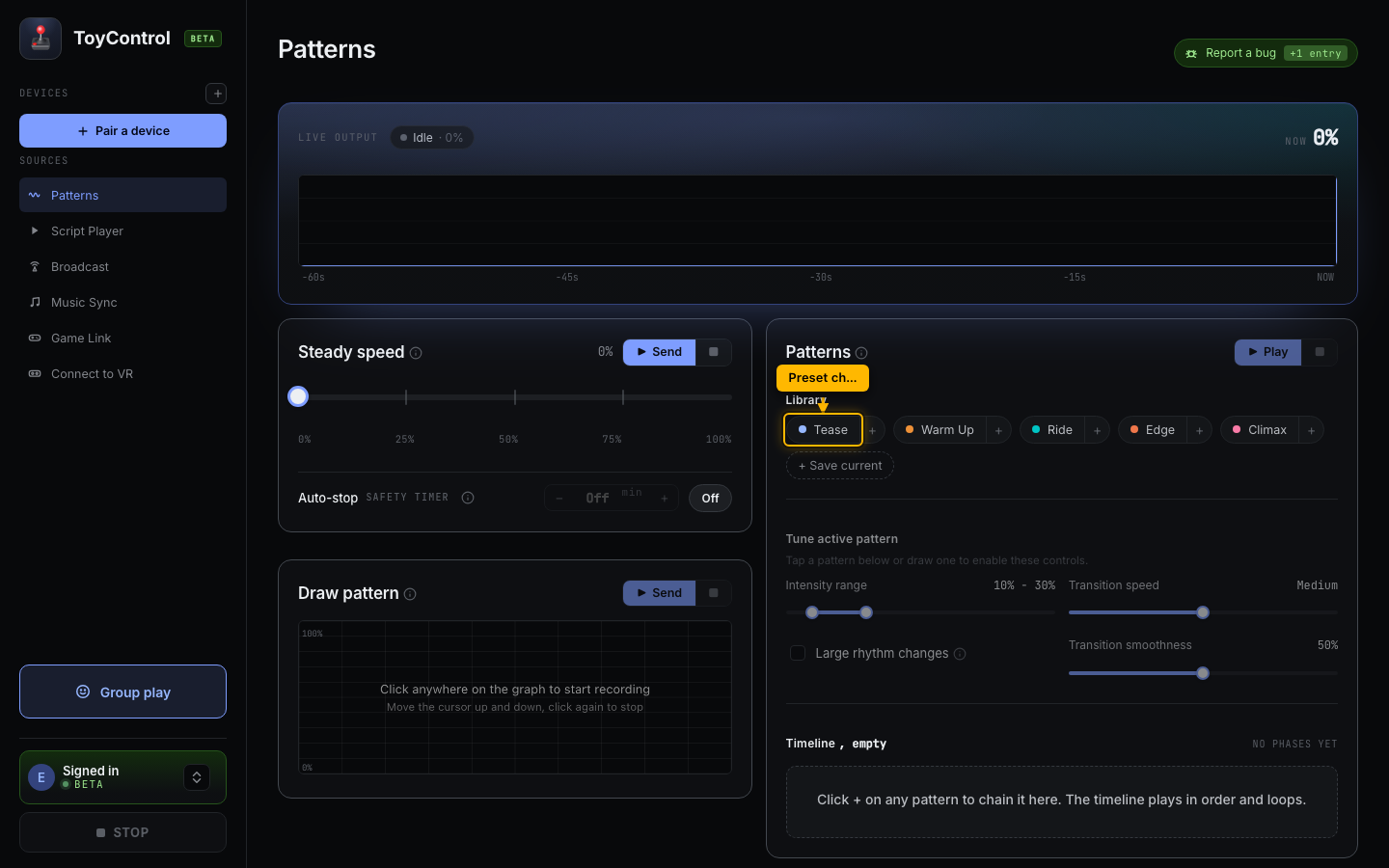Add a device with the plus icon
Screen dimensions: 1389x868
pyautogui.click(x=216, y=94)
